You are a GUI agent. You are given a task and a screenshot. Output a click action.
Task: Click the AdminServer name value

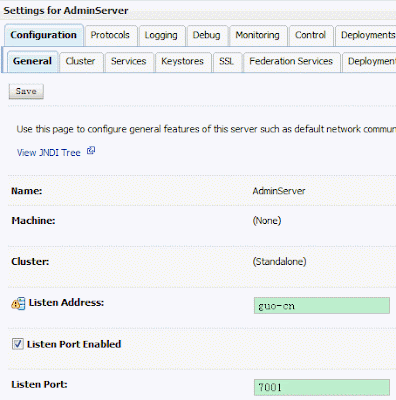(279, 191)
